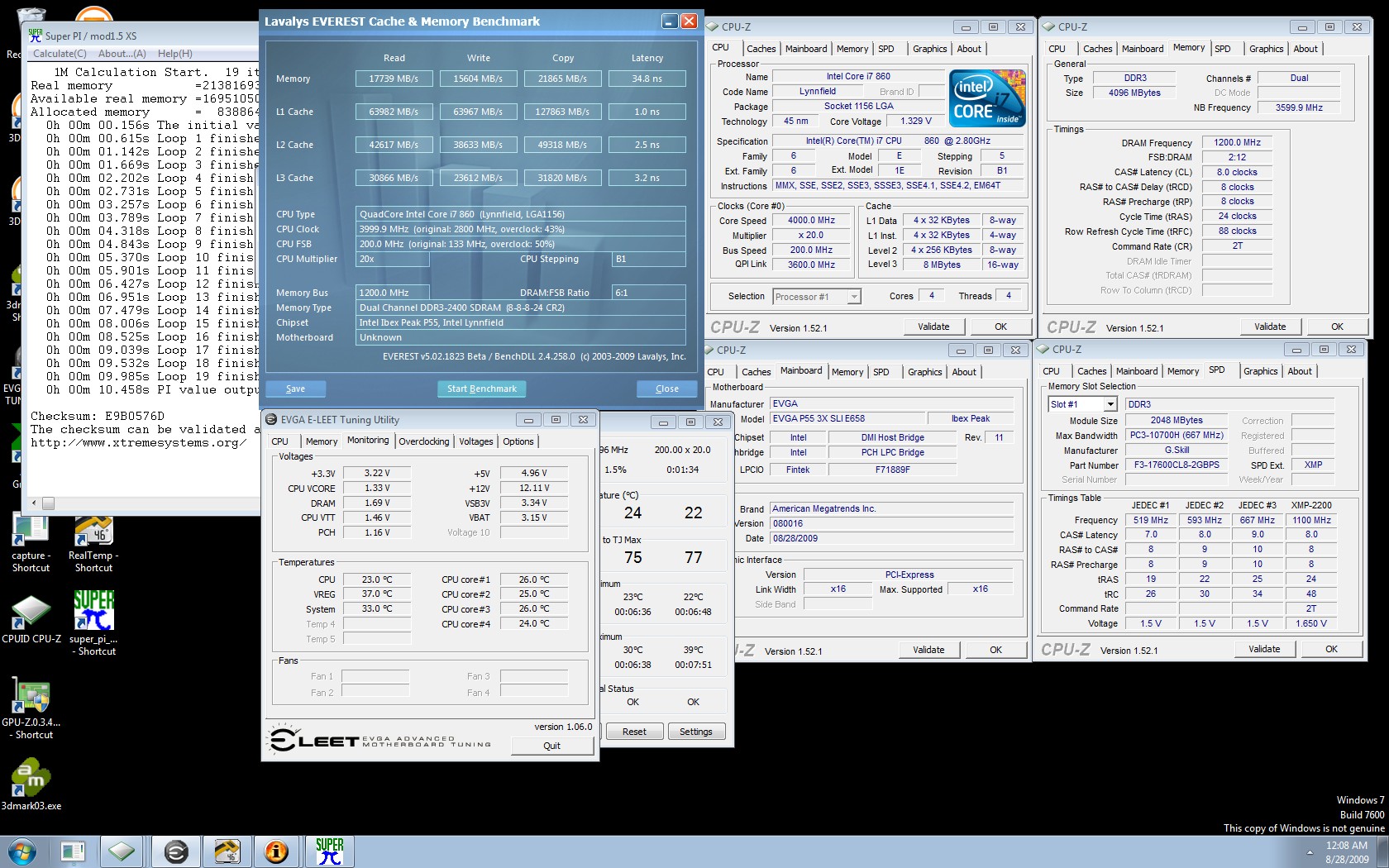Switch to Memory tab in E-LEET
The height and width of the screenshot is (868, 1389).
tap(322, 441)
